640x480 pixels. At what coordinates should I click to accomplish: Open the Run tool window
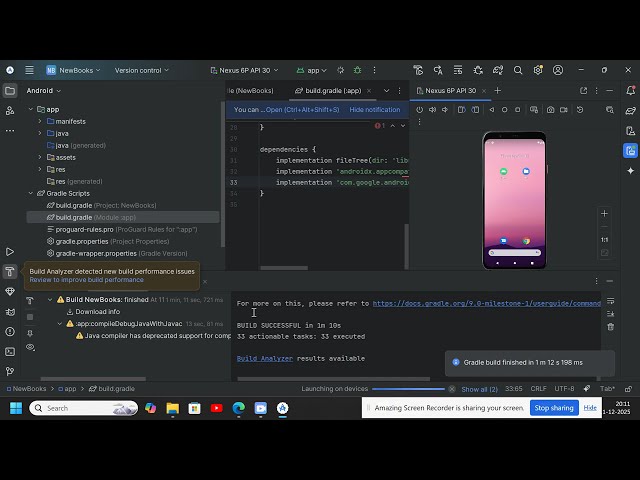[x=10, y=251]
